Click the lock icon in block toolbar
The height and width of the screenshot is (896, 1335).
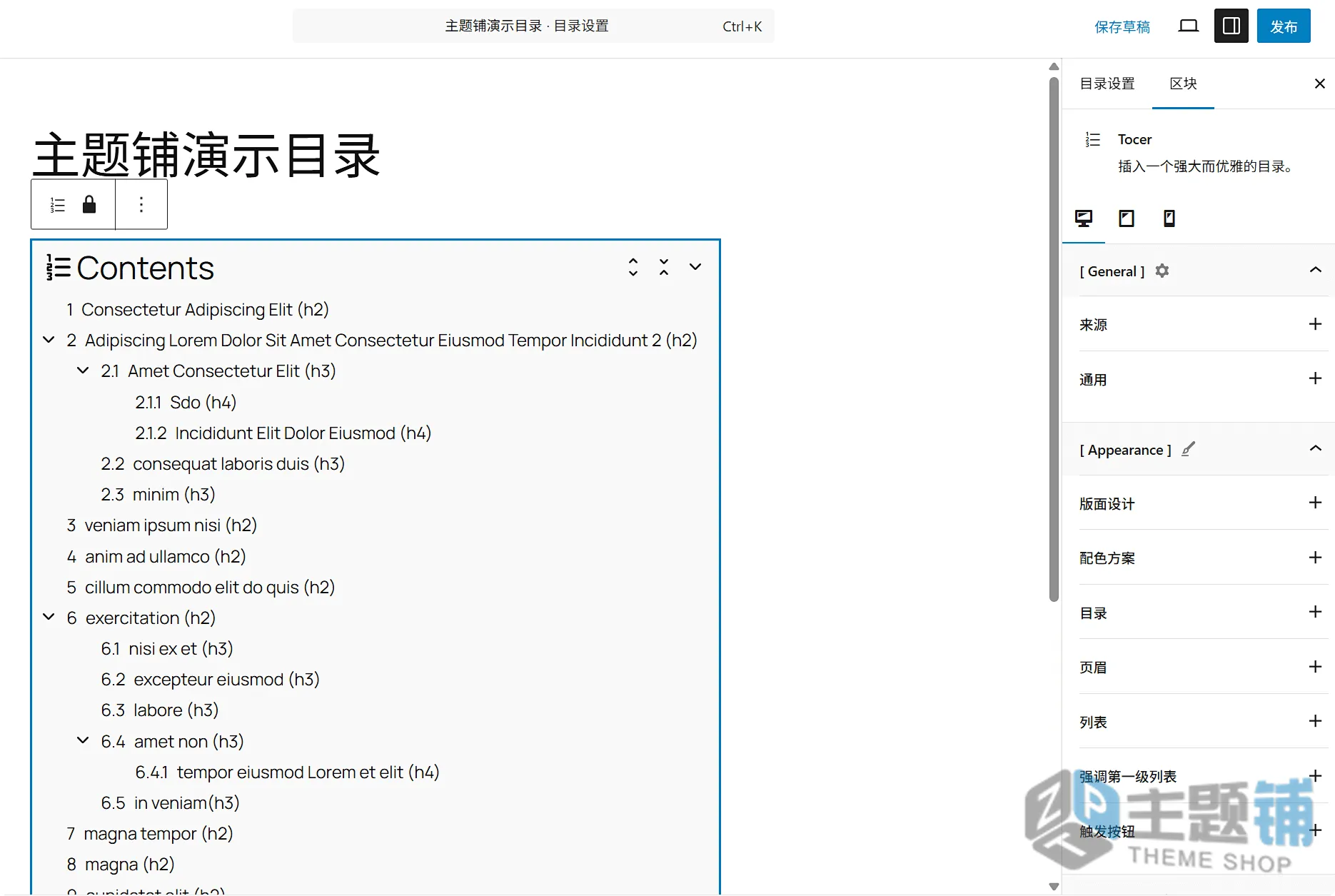coord(89,205)
